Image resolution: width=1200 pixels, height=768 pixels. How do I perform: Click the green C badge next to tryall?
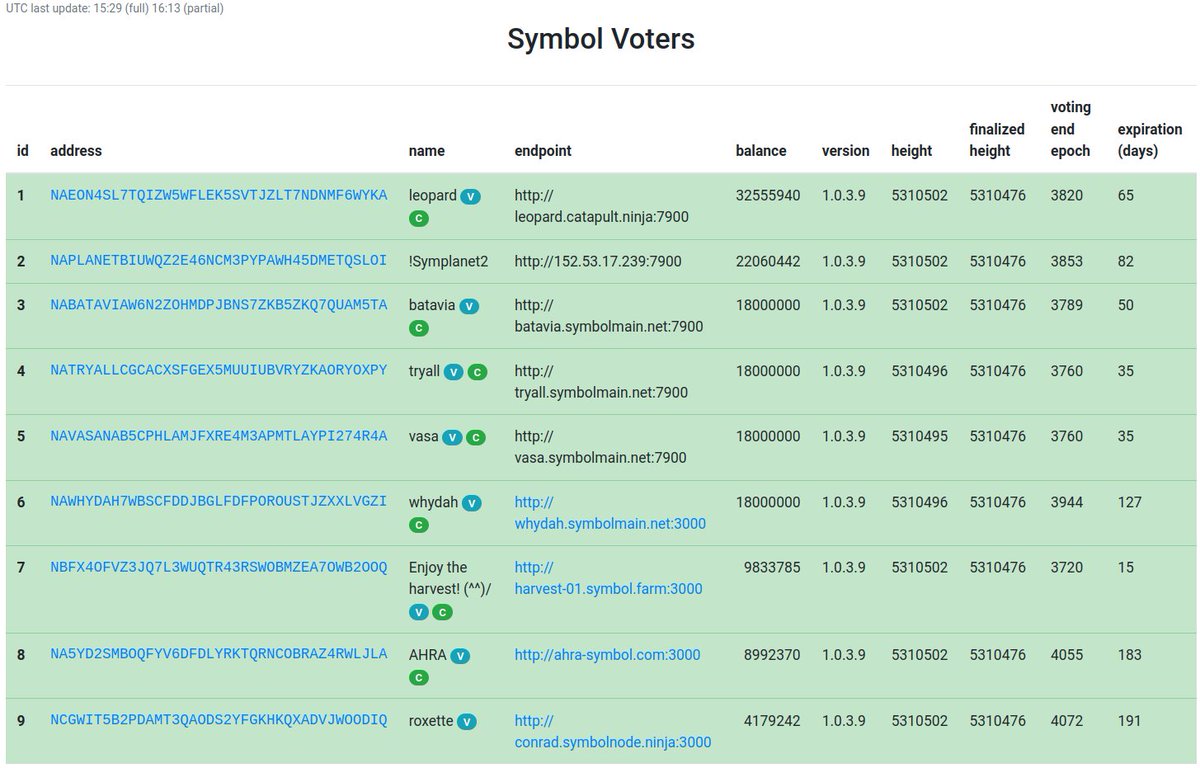pyautogui.click(x=477, y=372)
